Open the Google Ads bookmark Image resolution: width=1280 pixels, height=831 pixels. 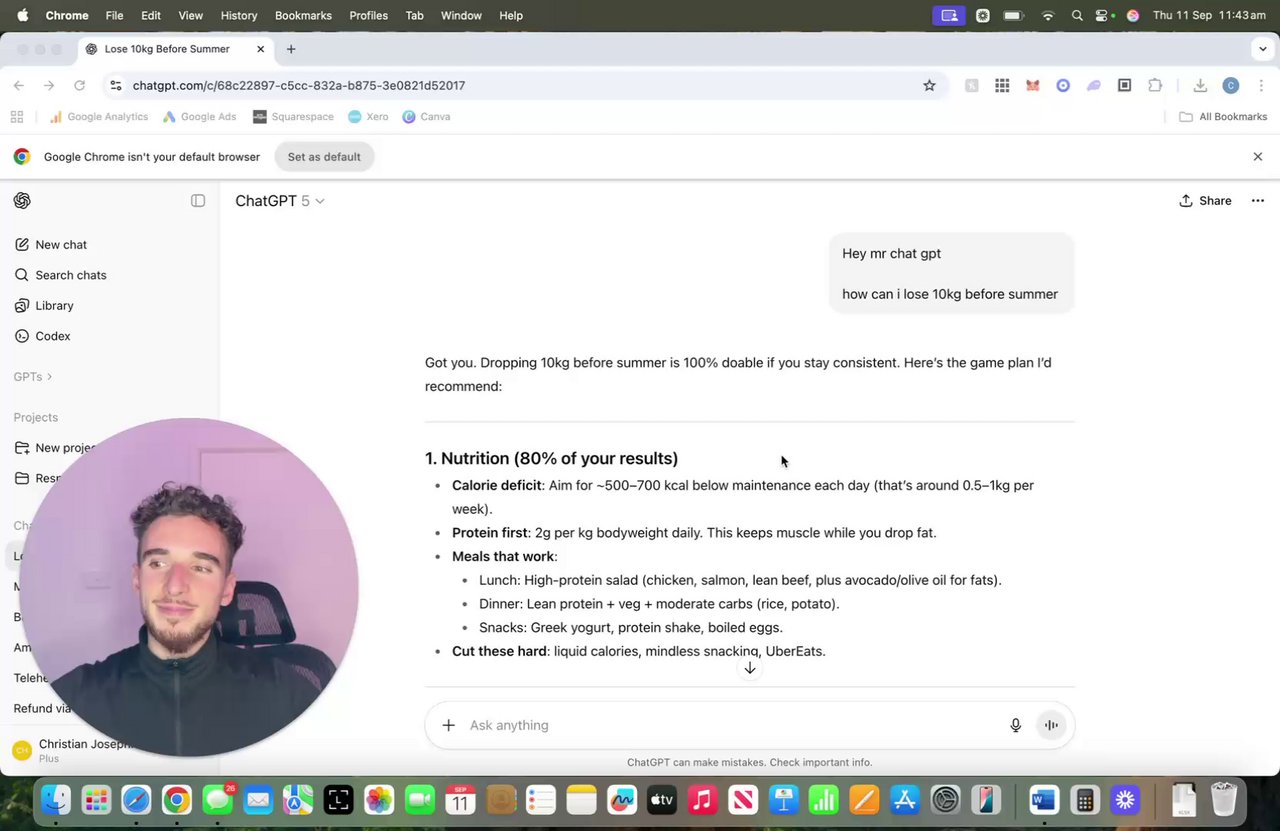point(199,117)
